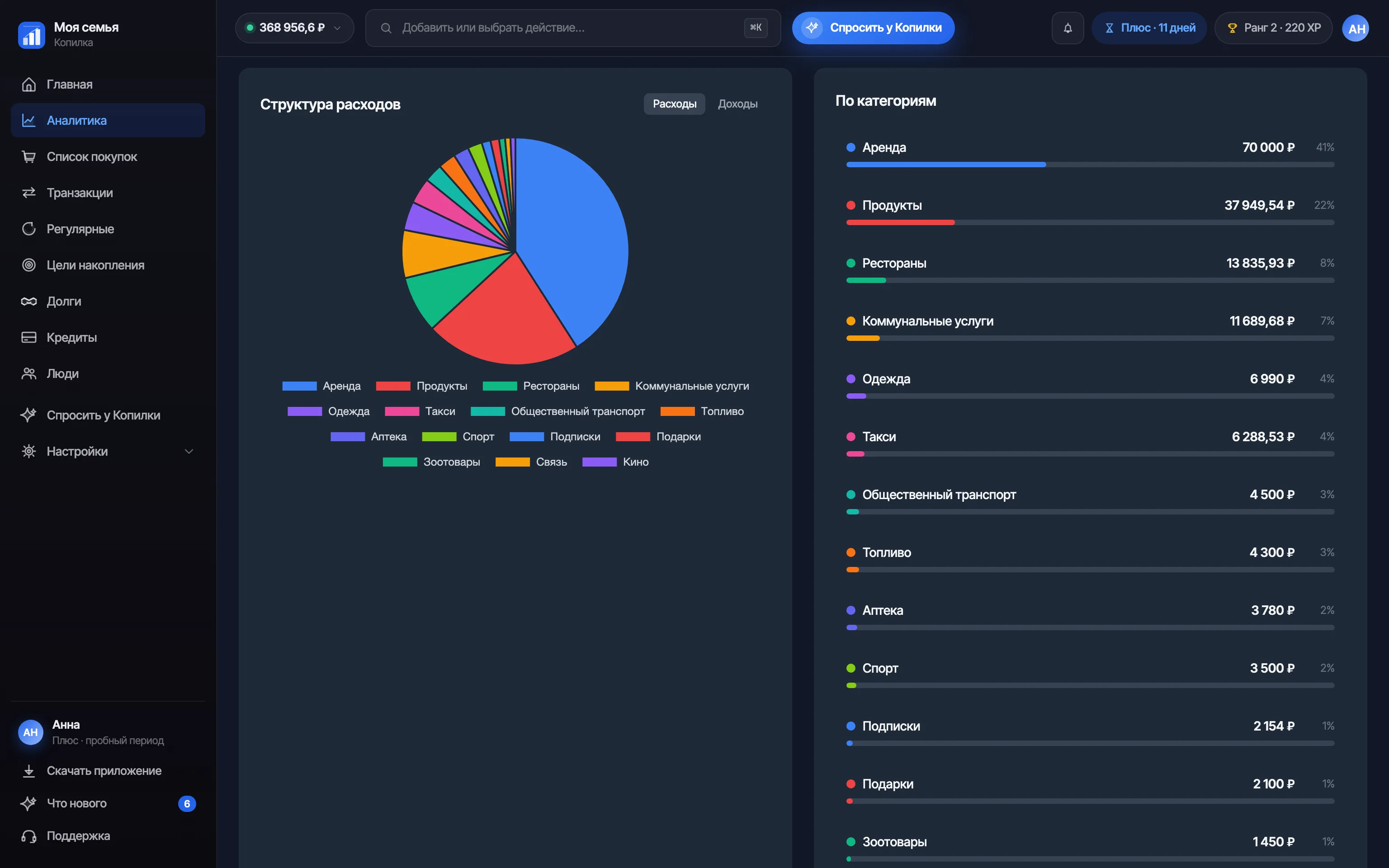1389x868 pixels.
Task: Click the Аренда progress bar
Action: tap(1090, 165)
